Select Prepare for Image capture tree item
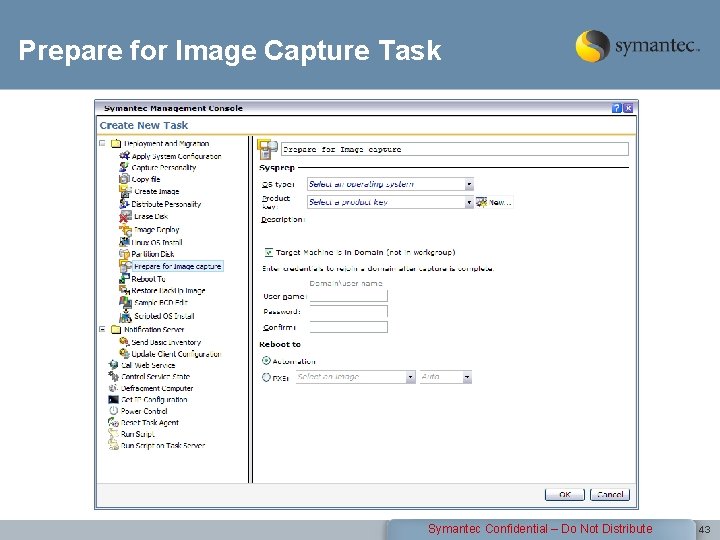This screenshot has width=720, height=540. (178, 266)
